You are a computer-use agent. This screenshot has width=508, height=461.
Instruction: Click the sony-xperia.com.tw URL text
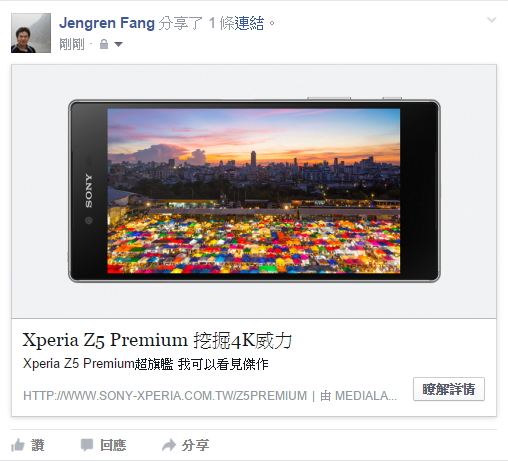click(x=165, y=396)
